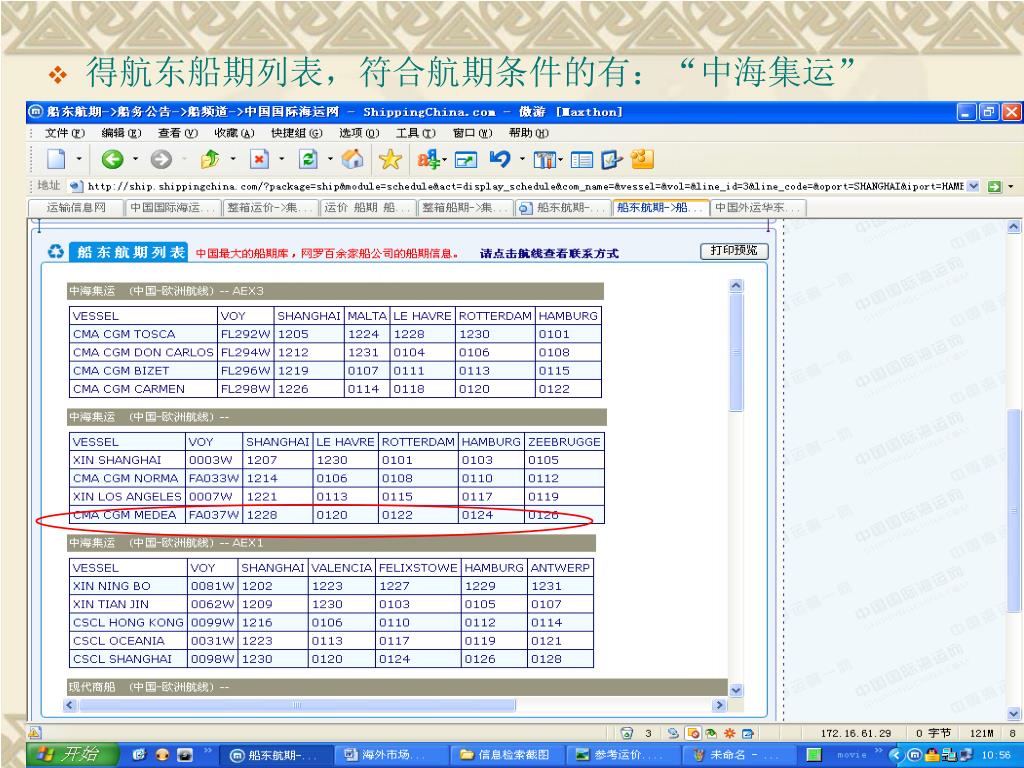Open dropdown arrow right of Go button
The height and width of the screenshot is (768, 1024).
pos(1012,187)
